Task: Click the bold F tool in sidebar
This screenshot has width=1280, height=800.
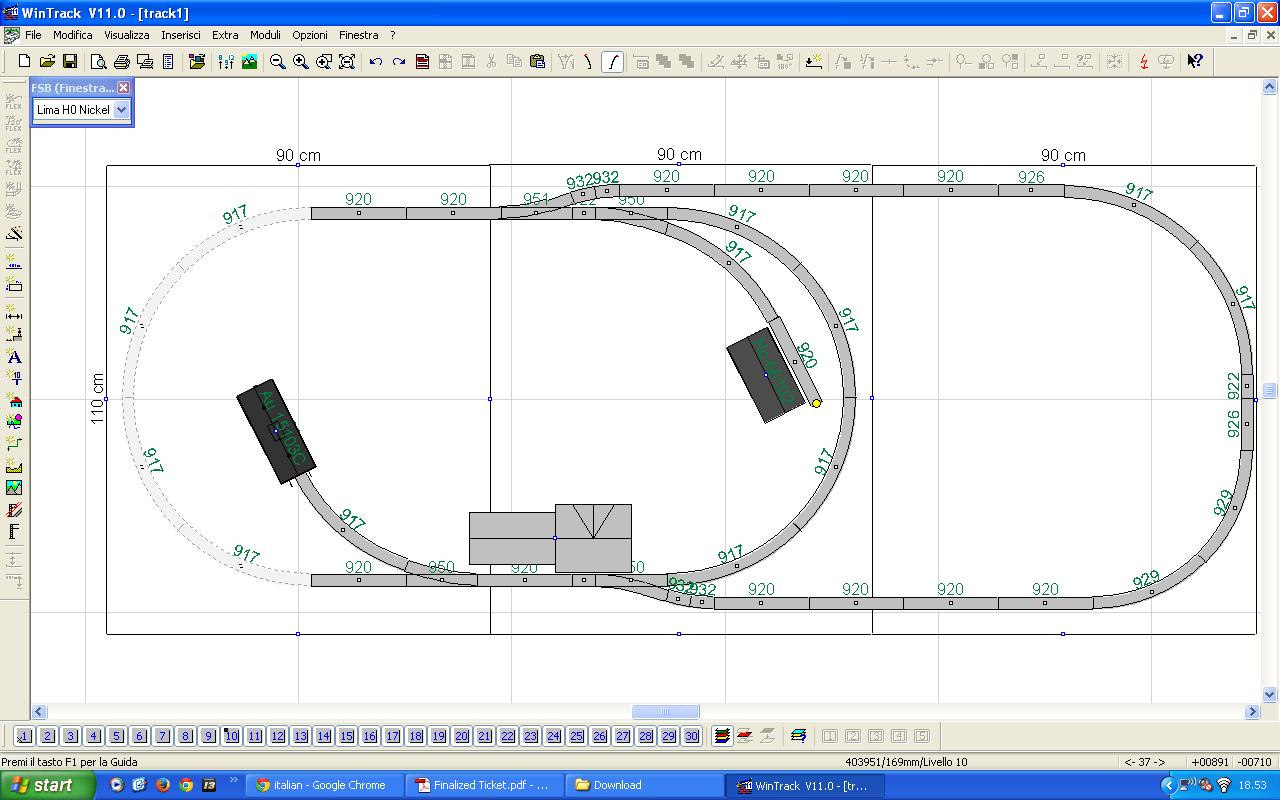Action: coord(14,532)
